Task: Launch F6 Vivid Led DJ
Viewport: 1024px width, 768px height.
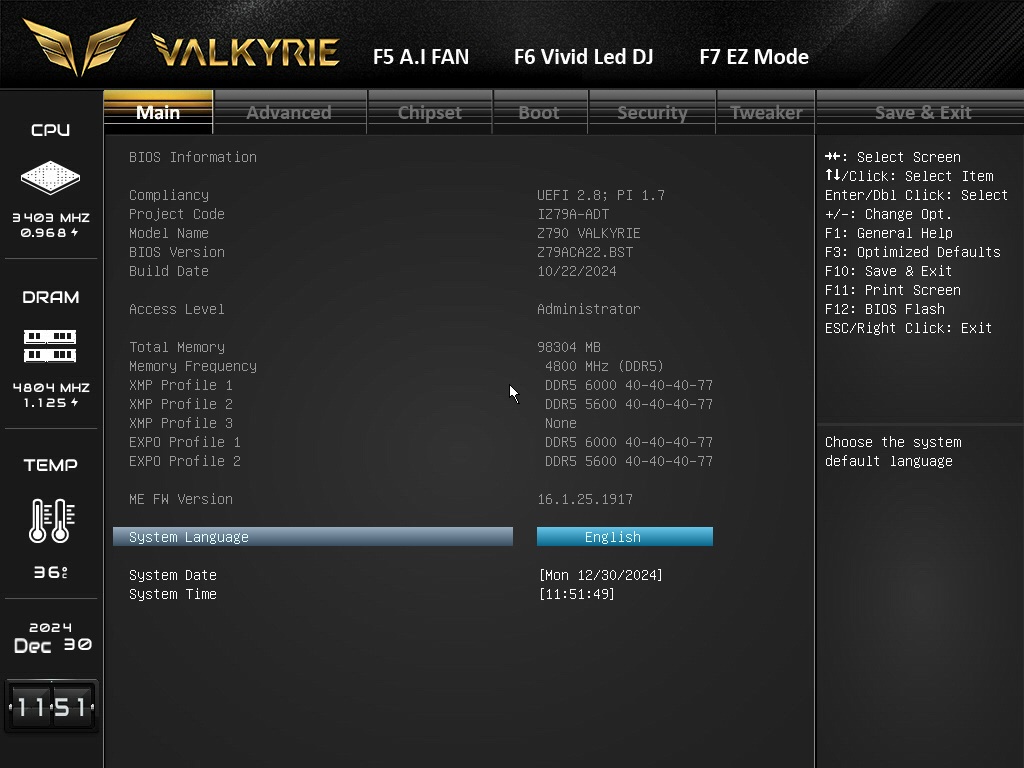Action: click(x=583, y=57)
